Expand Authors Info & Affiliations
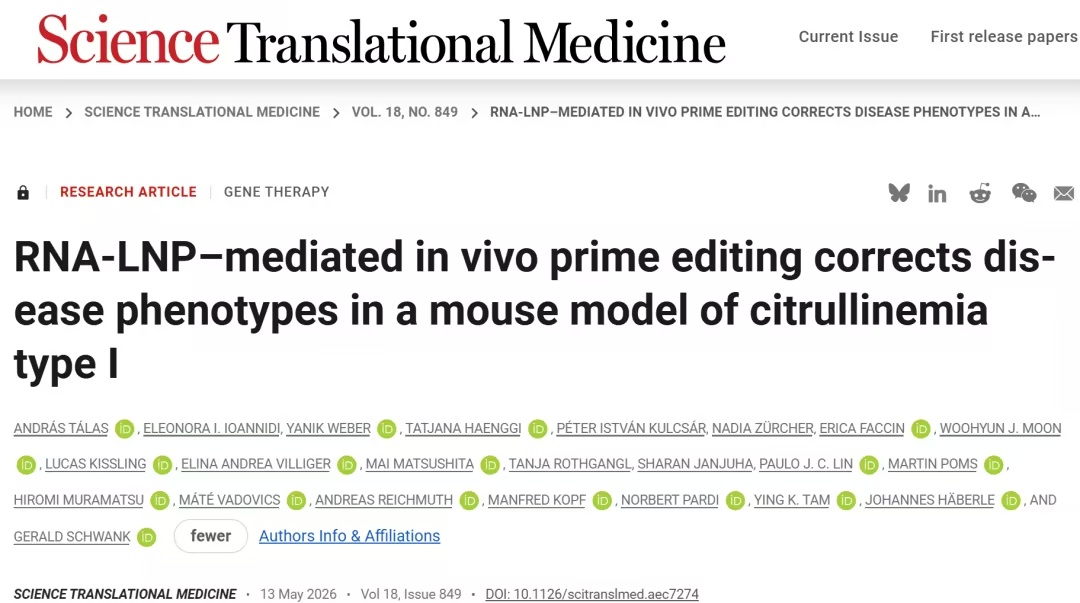The image size is (1080, 603). coord(349,536)
